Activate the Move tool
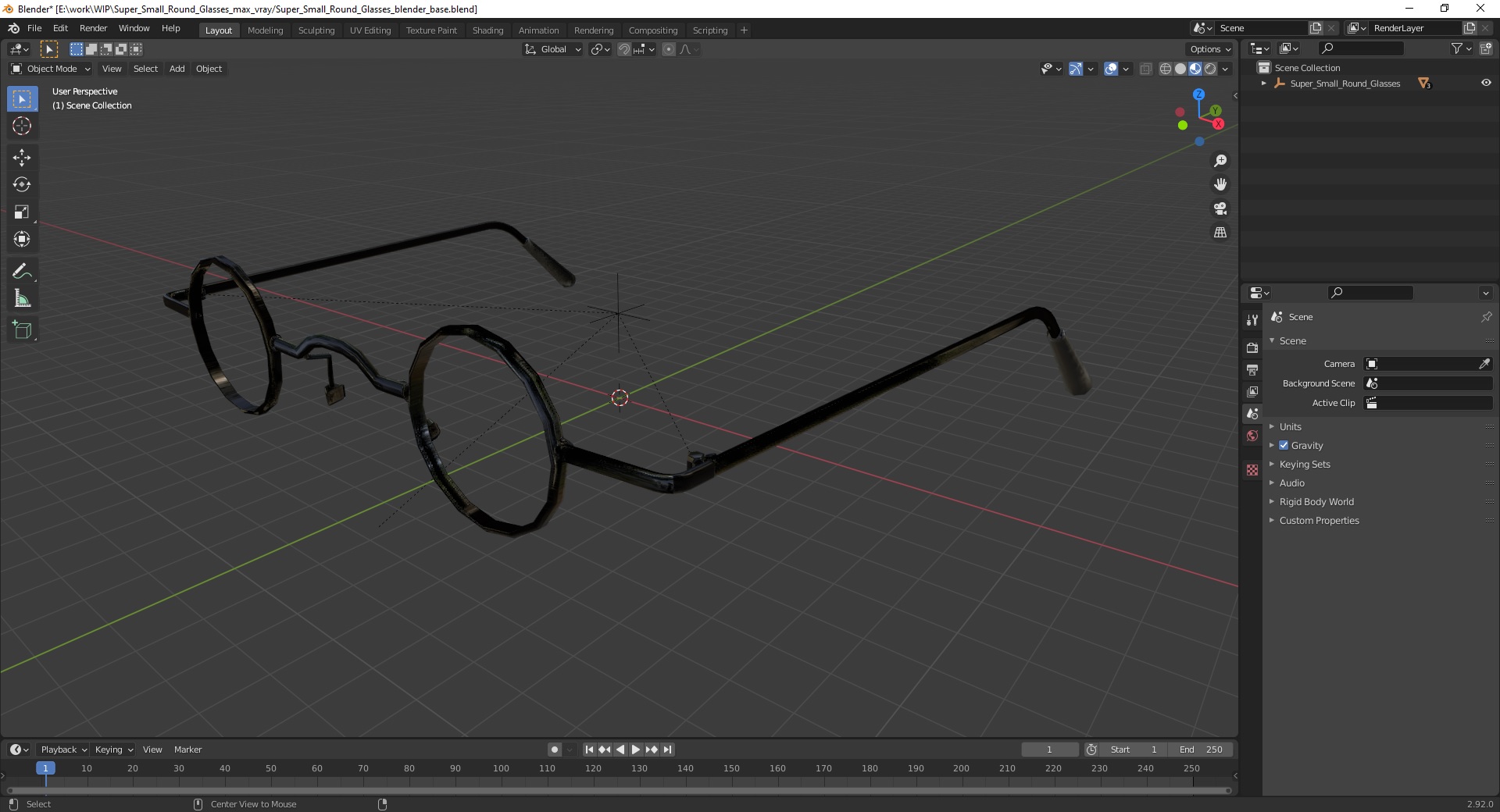Image resolution: width=1500 pixels, height=812 pixels. tap(22, 158)
